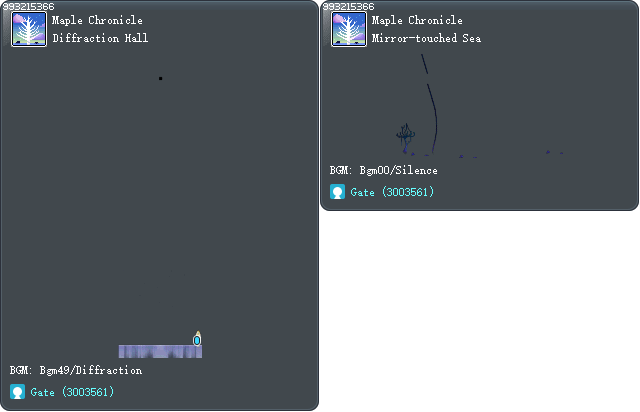Click the map ID 993215366 on left card
640x412 pixels.
click(x=28, y=6)
